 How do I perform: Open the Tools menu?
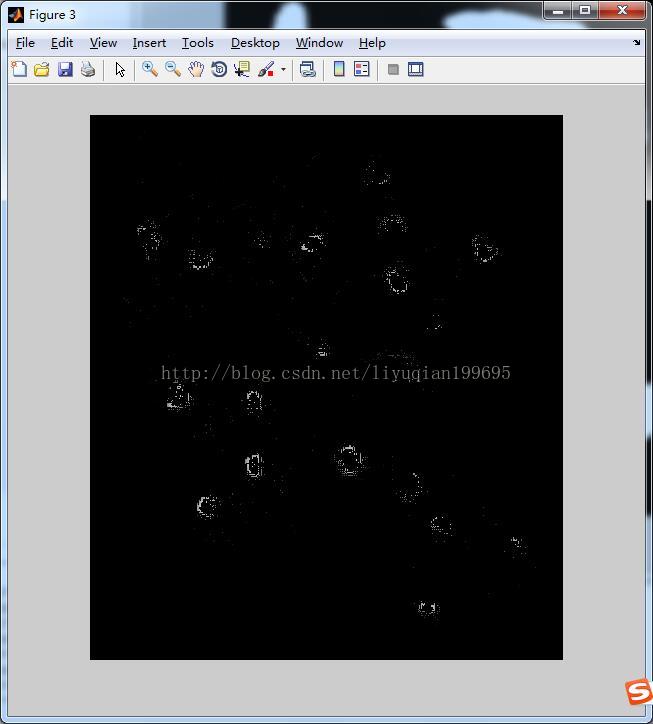point(198,43)
